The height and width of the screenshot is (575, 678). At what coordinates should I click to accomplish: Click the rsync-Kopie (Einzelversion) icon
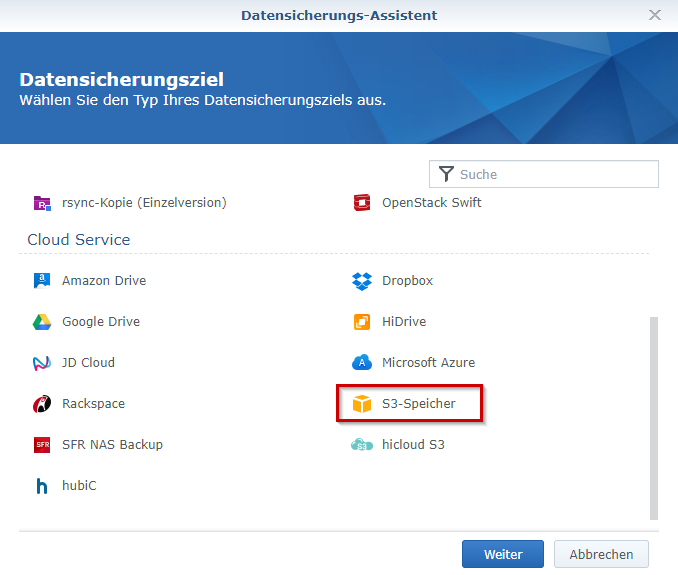coord(42,203)
